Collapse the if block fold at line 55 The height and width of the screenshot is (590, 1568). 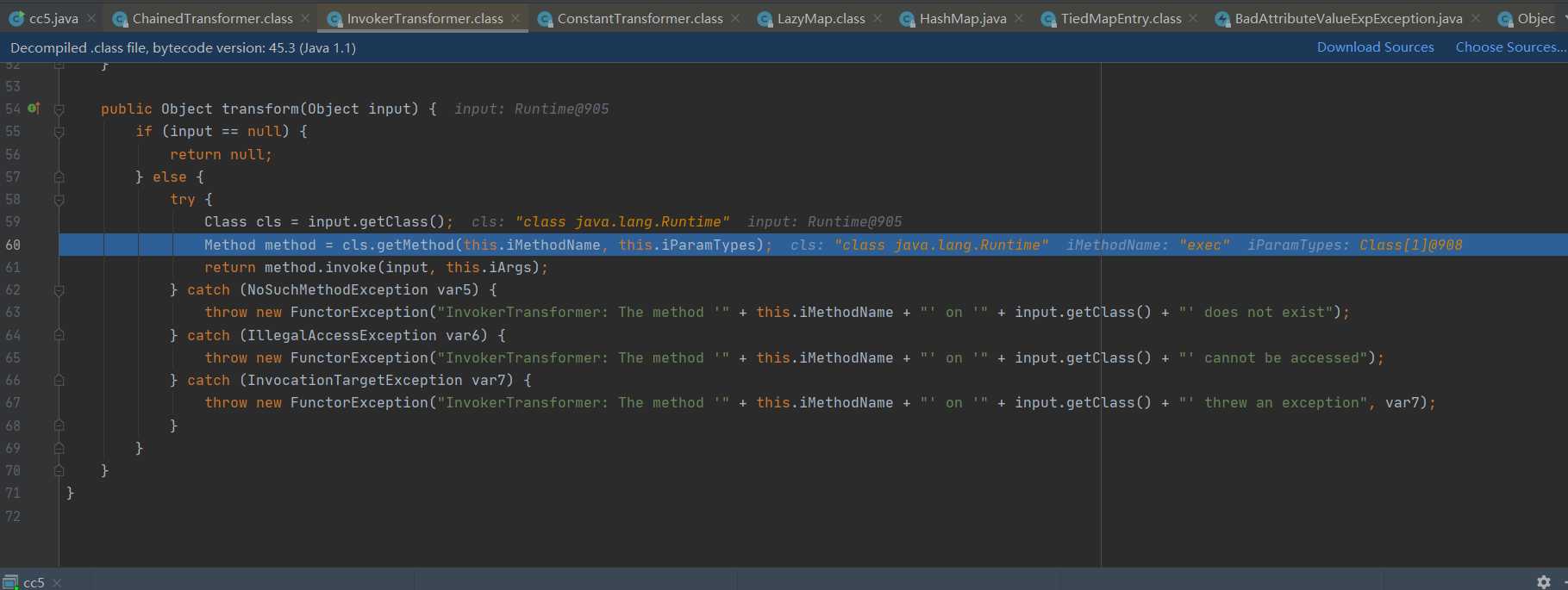click(59, 132)
